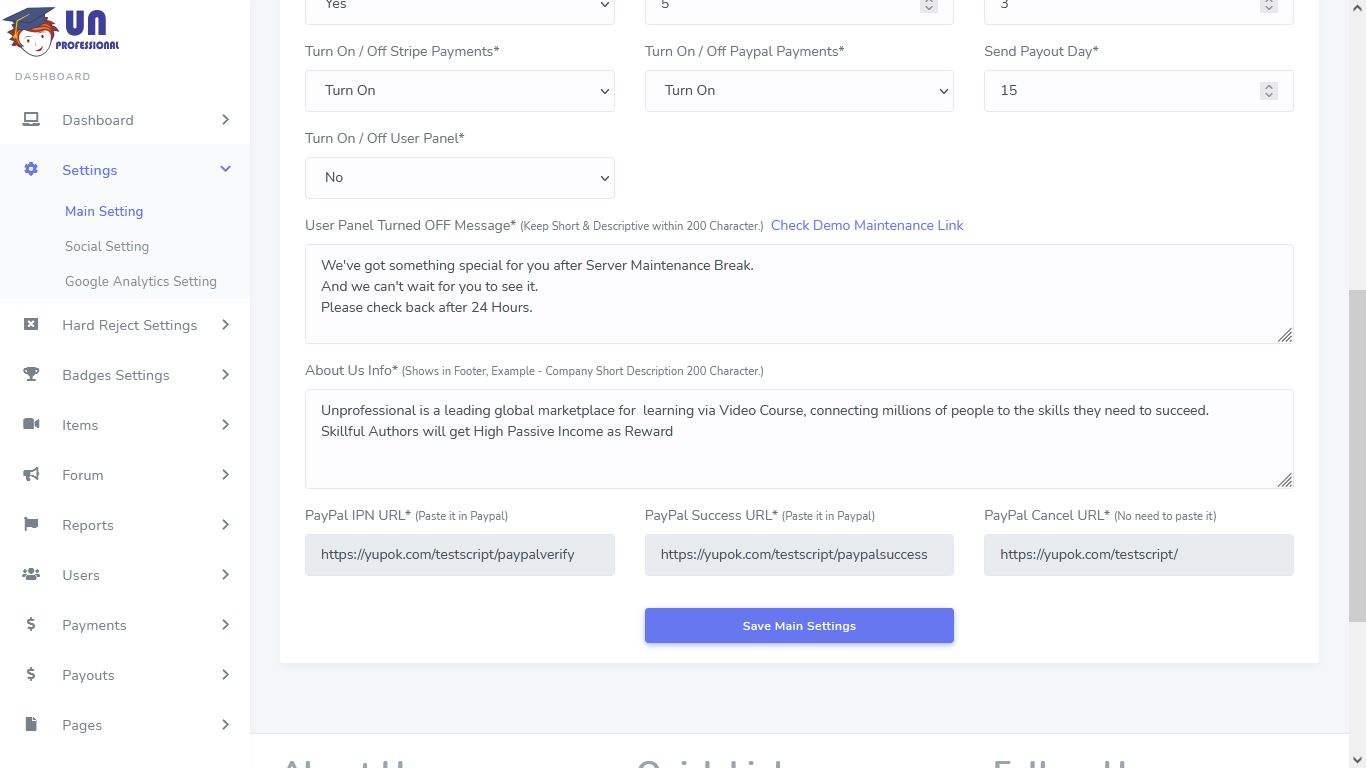
Task: Click the Pages document icon
Action: pos(31,725)
